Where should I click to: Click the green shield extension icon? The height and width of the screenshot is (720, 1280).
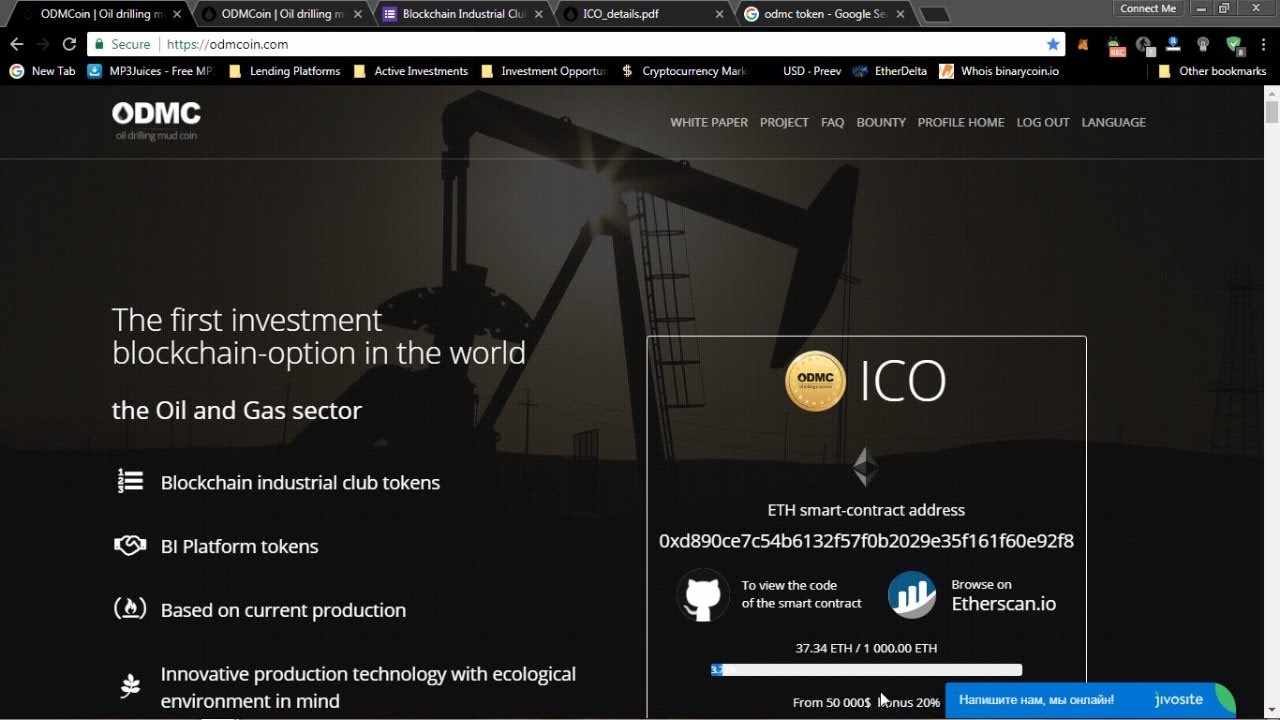(x=1235, y=45)
